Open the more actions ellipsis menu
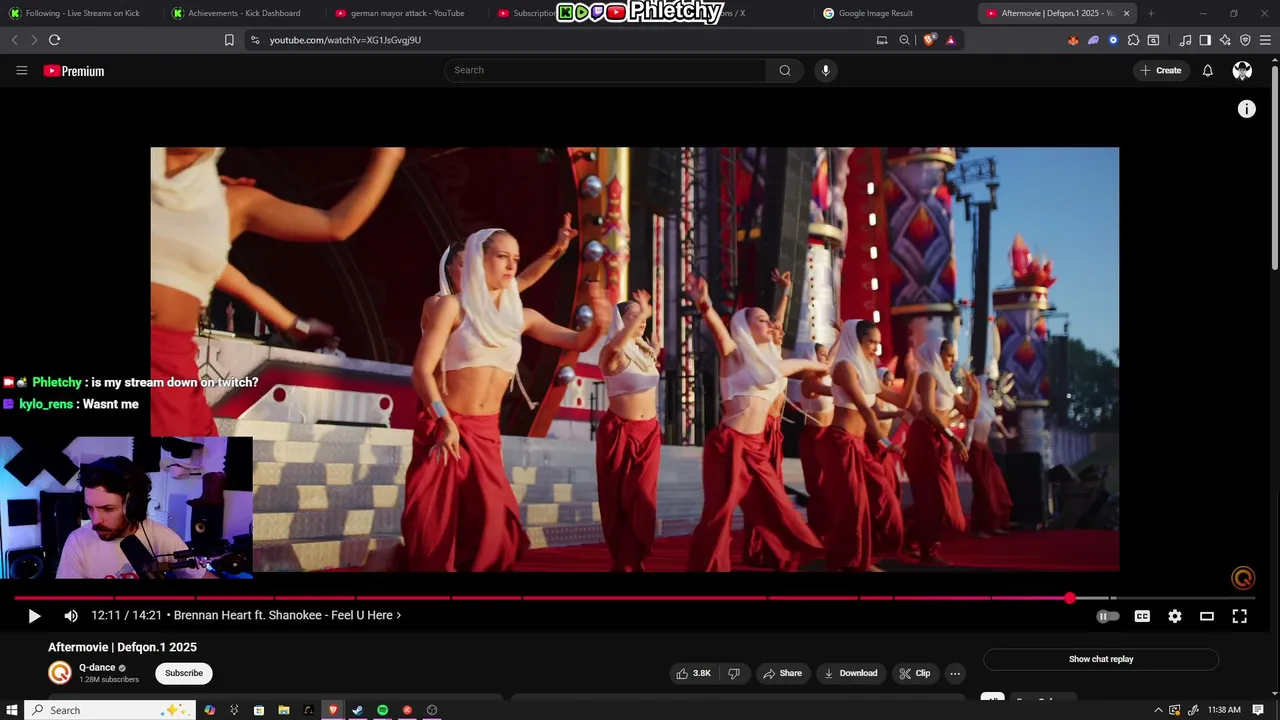The height and width of the screenshot is (720, 1280). (955, 673)
